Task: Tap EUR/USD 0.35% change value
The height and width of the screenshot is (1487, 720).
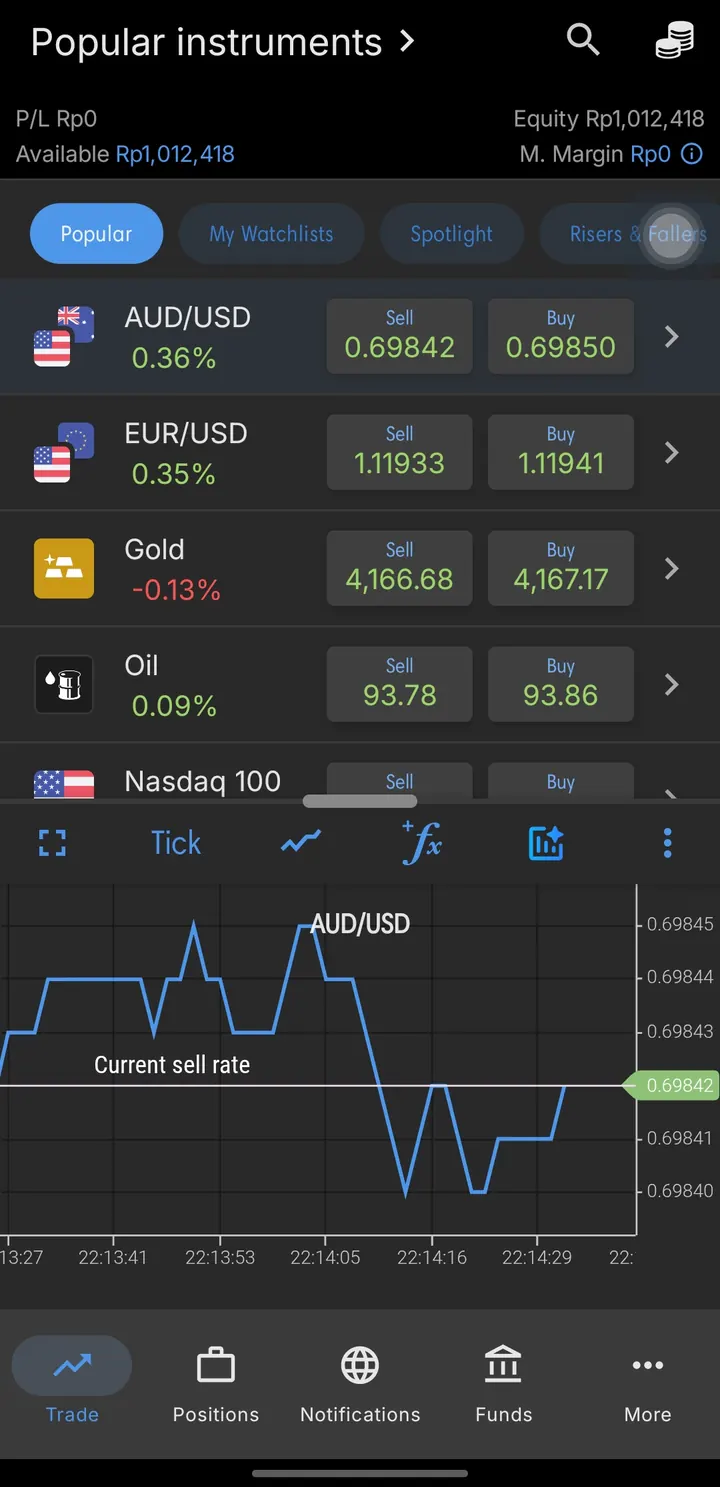Action: click(174, 474)
